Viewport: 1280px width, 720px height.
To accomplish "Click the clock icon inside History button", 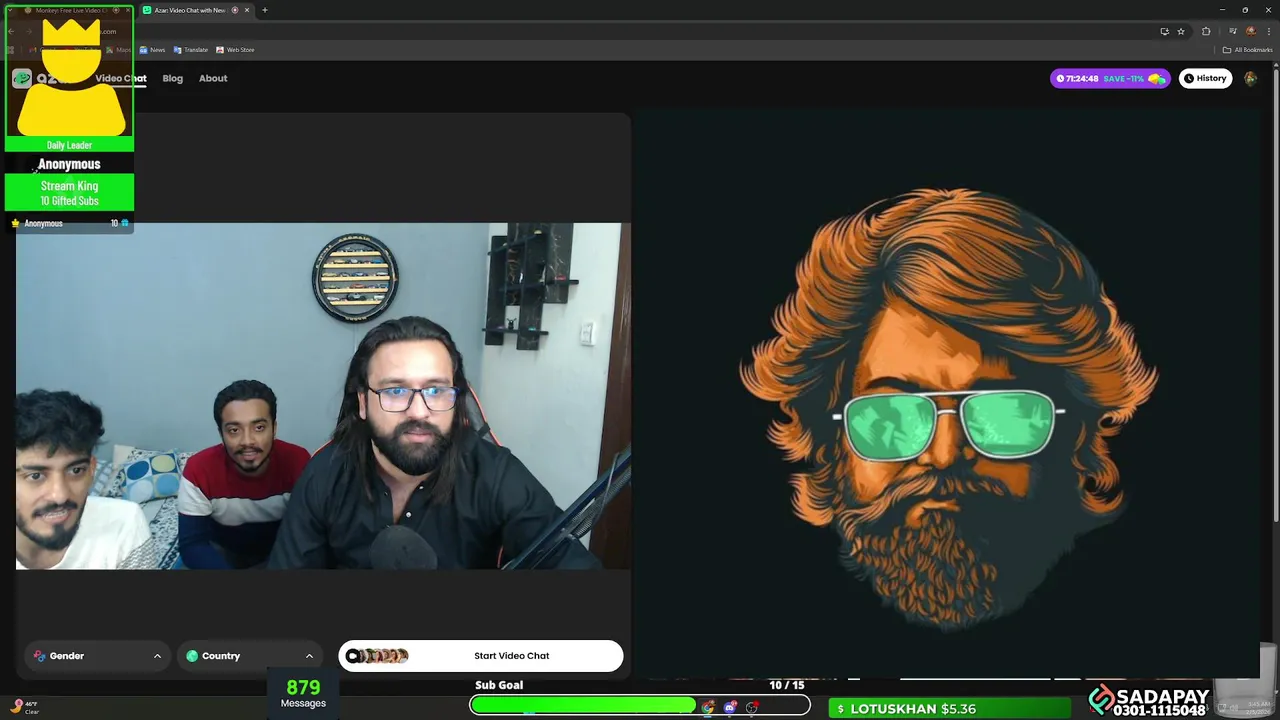I will pyautogui.click(x=1189, y=78).
